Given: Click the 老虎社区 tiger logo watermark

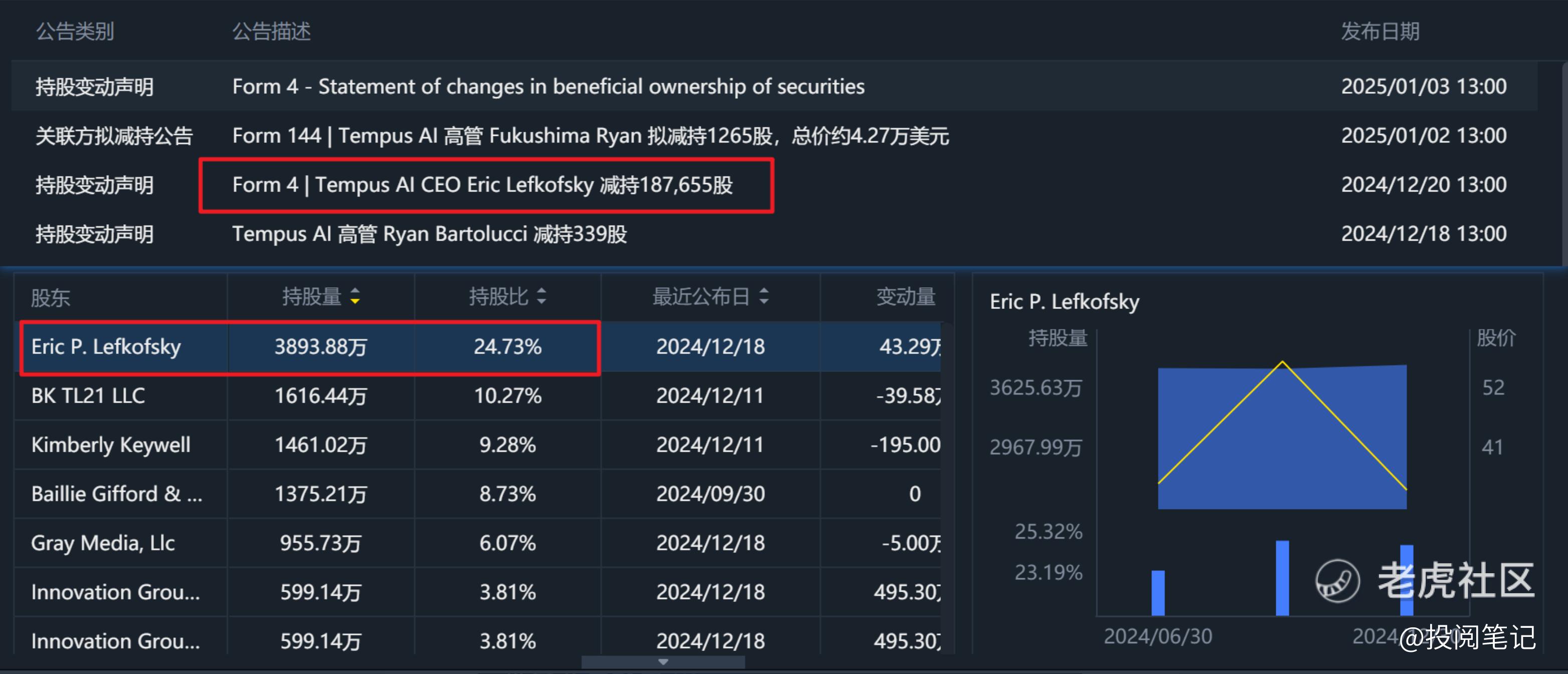Looking at the screenshot, I should point(1337,580).
